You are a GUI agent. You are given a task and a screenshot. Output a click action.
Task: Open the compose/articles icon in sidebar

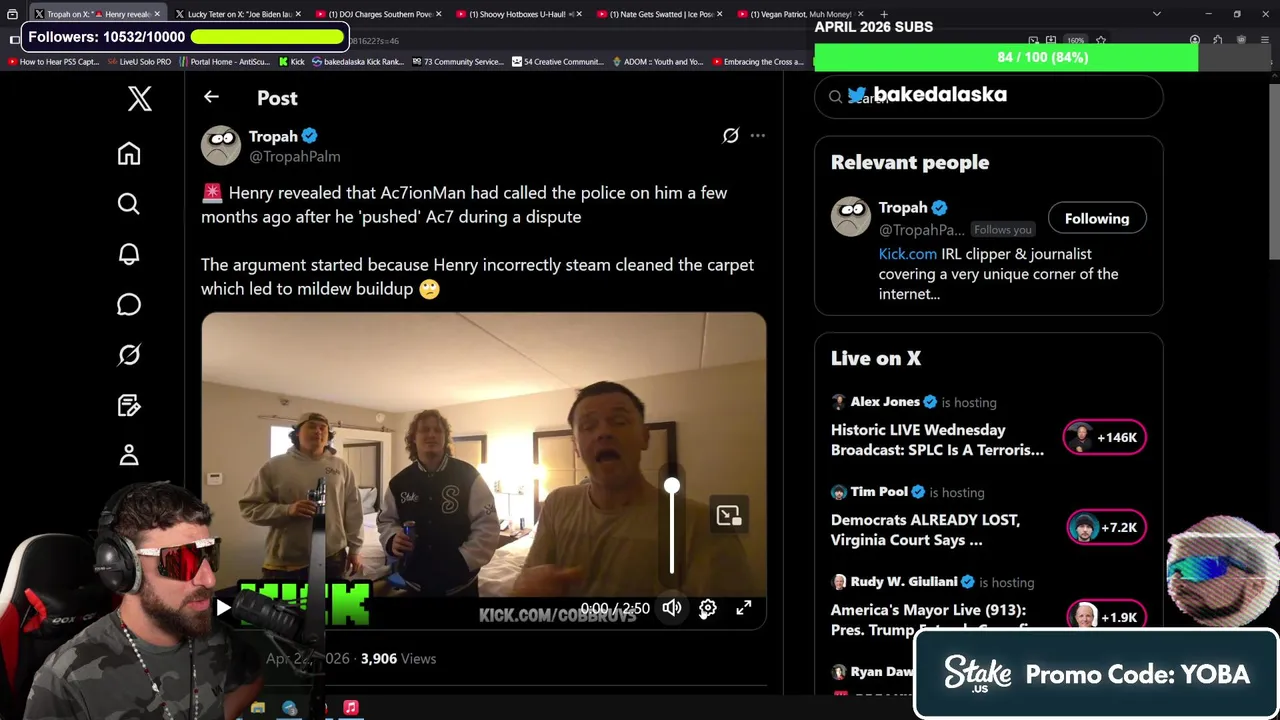pos(129,405)
